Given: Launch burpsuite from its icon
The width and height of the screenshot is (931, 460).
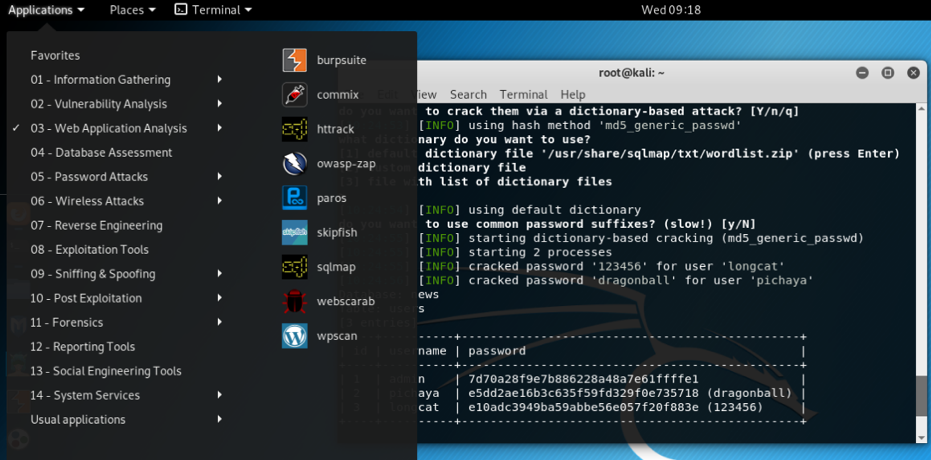Looking at the screenshot, I should [294, 61].
